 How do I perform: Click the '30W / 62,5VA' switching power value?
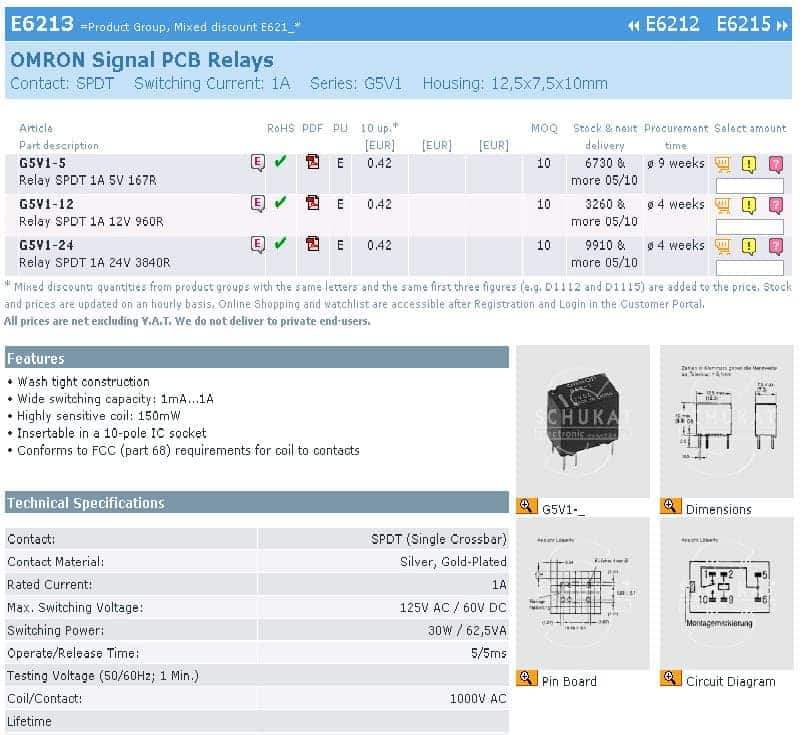point(467,631)
